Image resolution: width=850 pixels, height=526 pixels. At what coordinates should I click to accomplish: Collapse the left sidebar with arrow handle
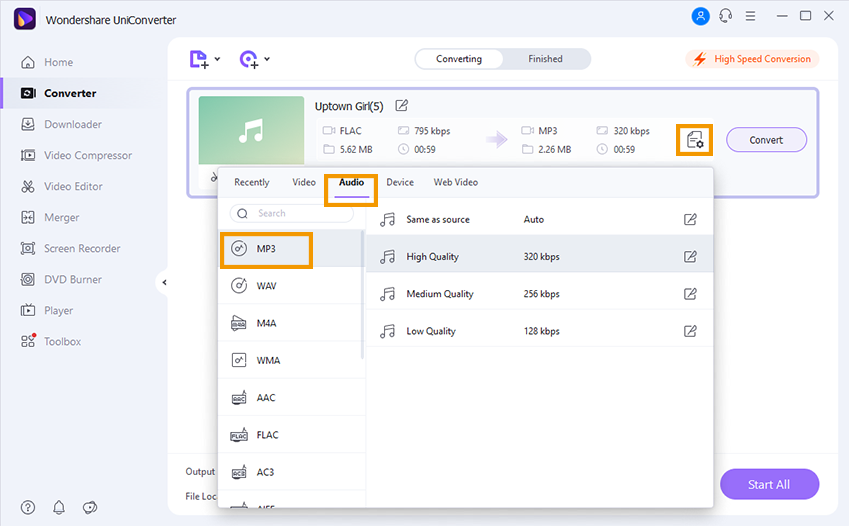coord(164,283)
